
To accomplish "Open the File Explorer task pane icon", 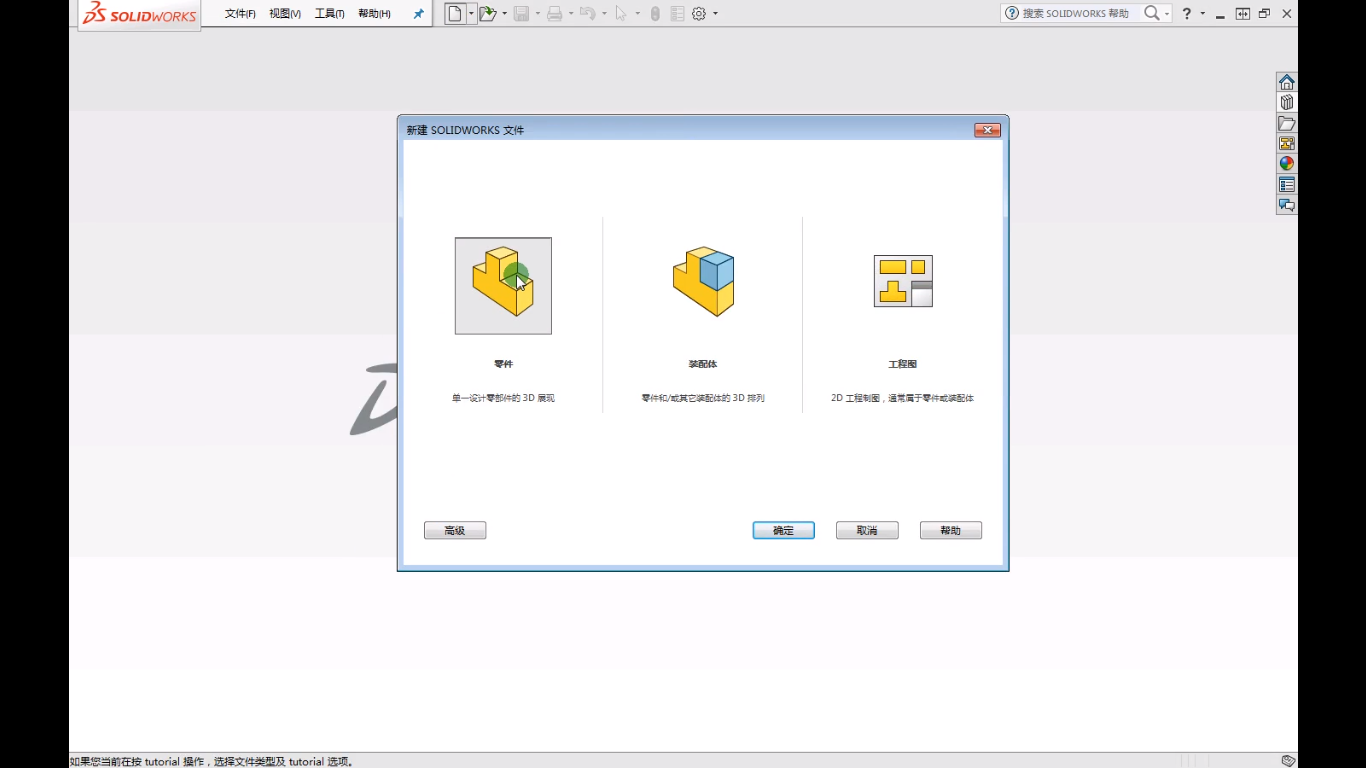I will click(1287, 123).
